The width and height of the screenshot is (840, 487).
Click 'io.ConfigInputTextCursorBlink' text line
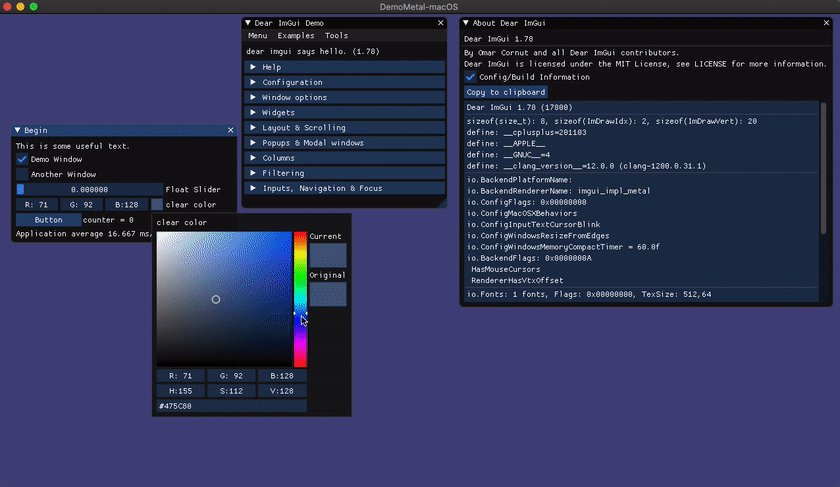pyautogui.click(x=533, y=224)
